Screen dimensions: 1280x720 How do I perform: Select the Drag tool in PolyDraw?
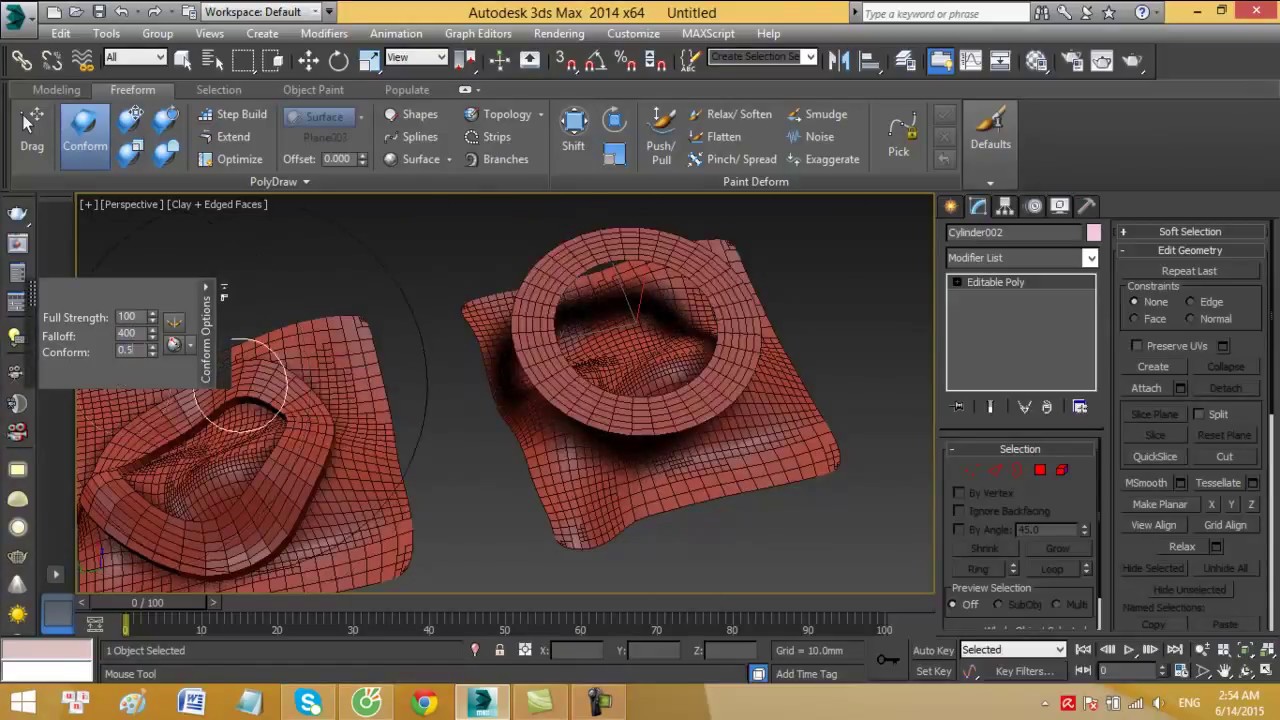click(32, 130)
